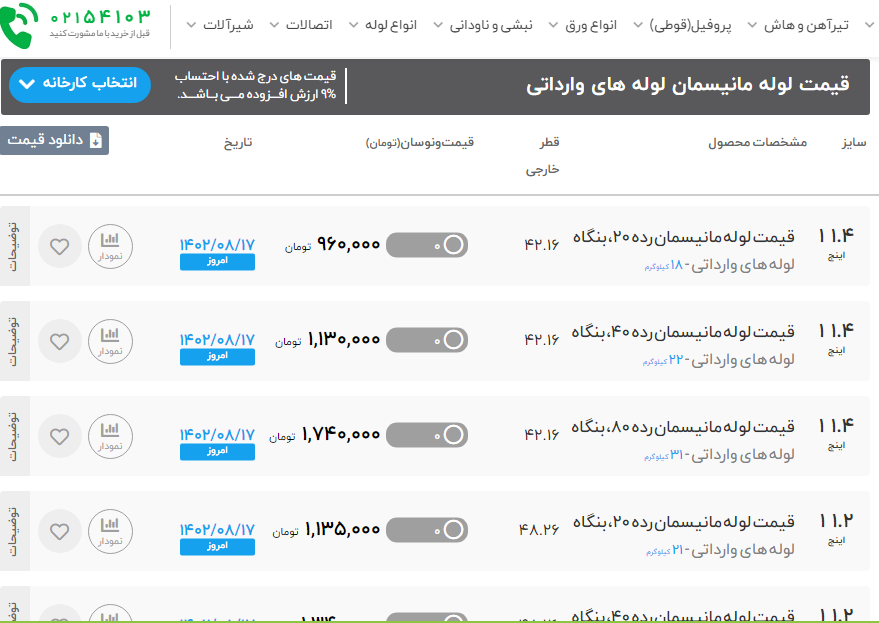Toggle price switch on 1,130,000 toman row
Image resolution: width=879 pixels, height=623 pixels.
427,340
